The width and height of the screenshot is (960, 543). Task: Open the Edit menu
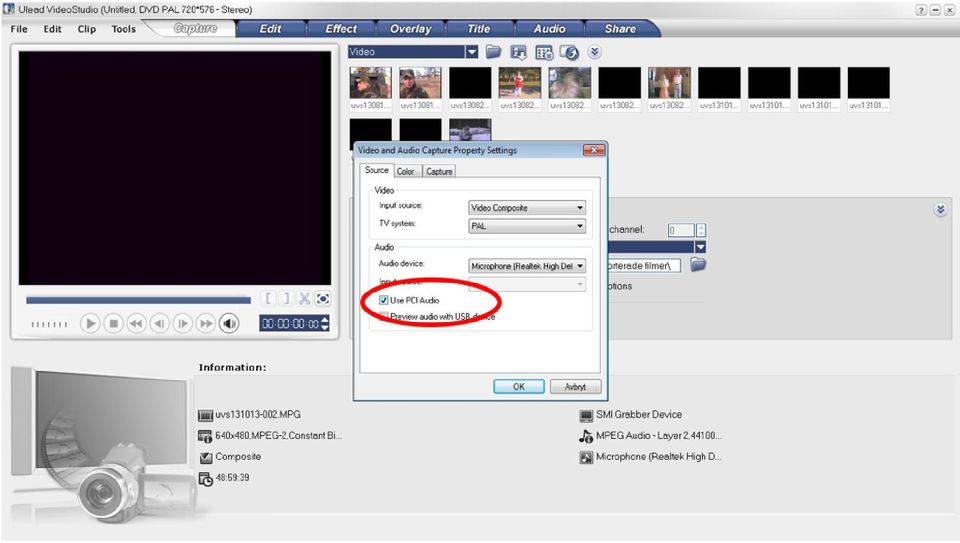[x=53, y=29]
